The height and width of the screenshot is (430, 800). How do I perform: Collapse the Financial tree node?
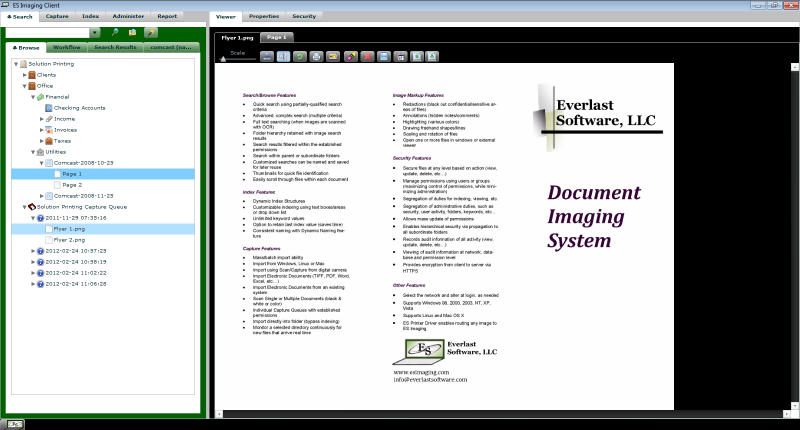coord(33,97)
